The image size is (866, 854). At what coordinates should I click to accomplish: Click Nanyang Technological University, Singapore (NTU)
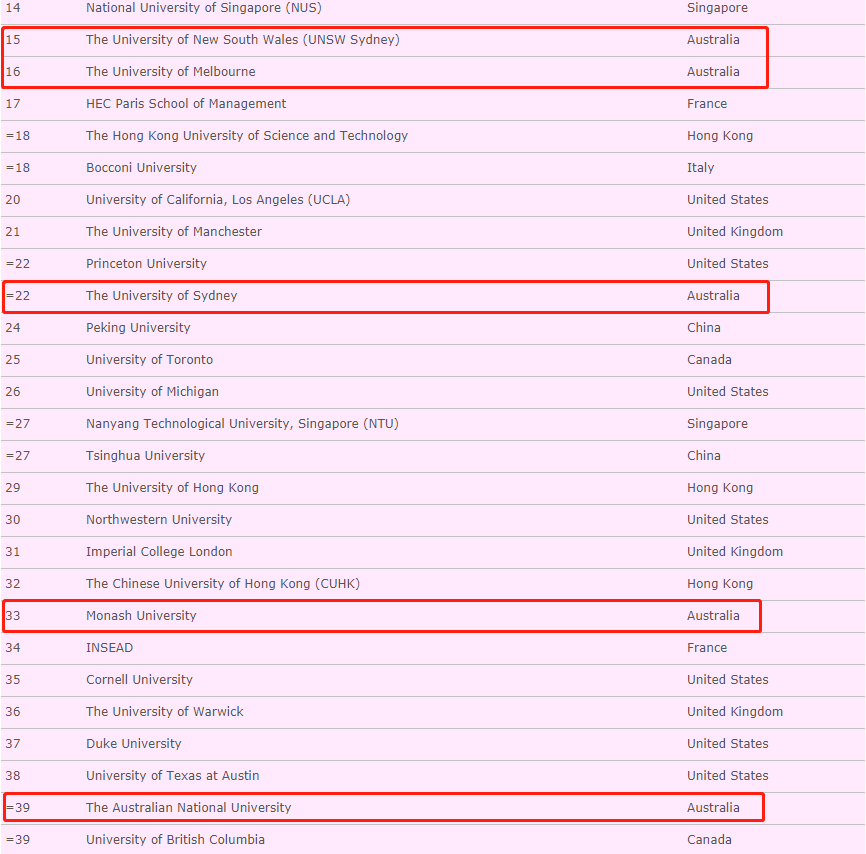coord(242,424)
